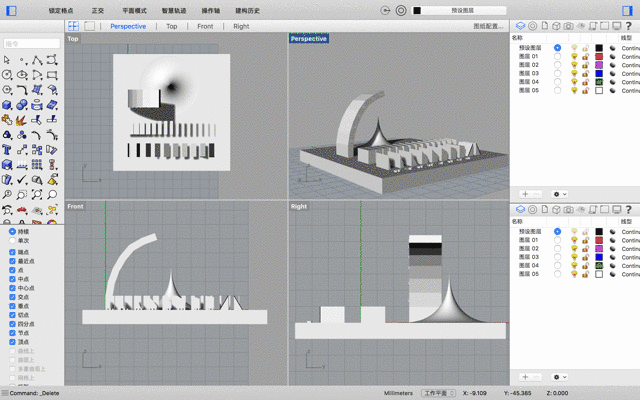Open gear options menu in upper layer panel
640x400 pixels.
click(x=559, y=194)
